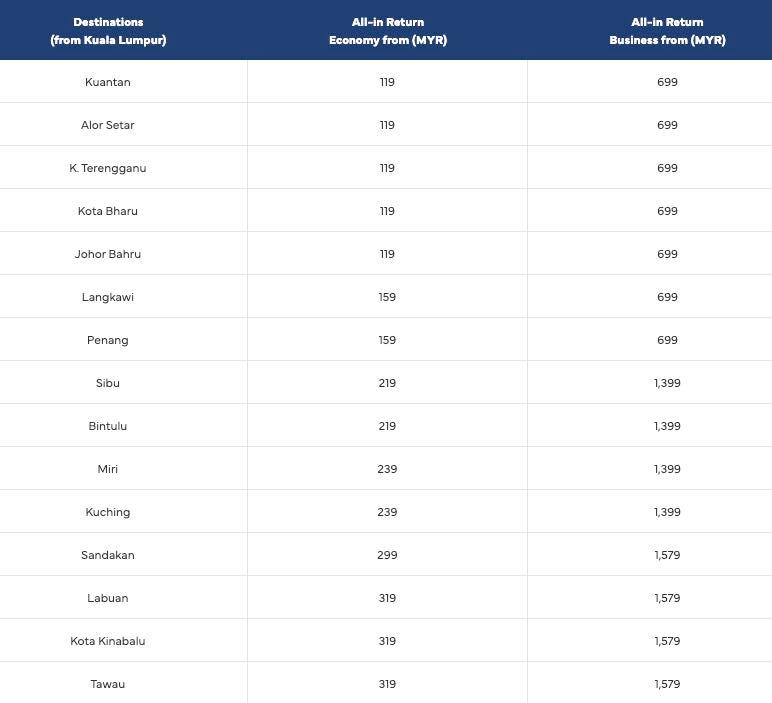
Task: Click the All-in Return Business header
Action: click(667, 31)
